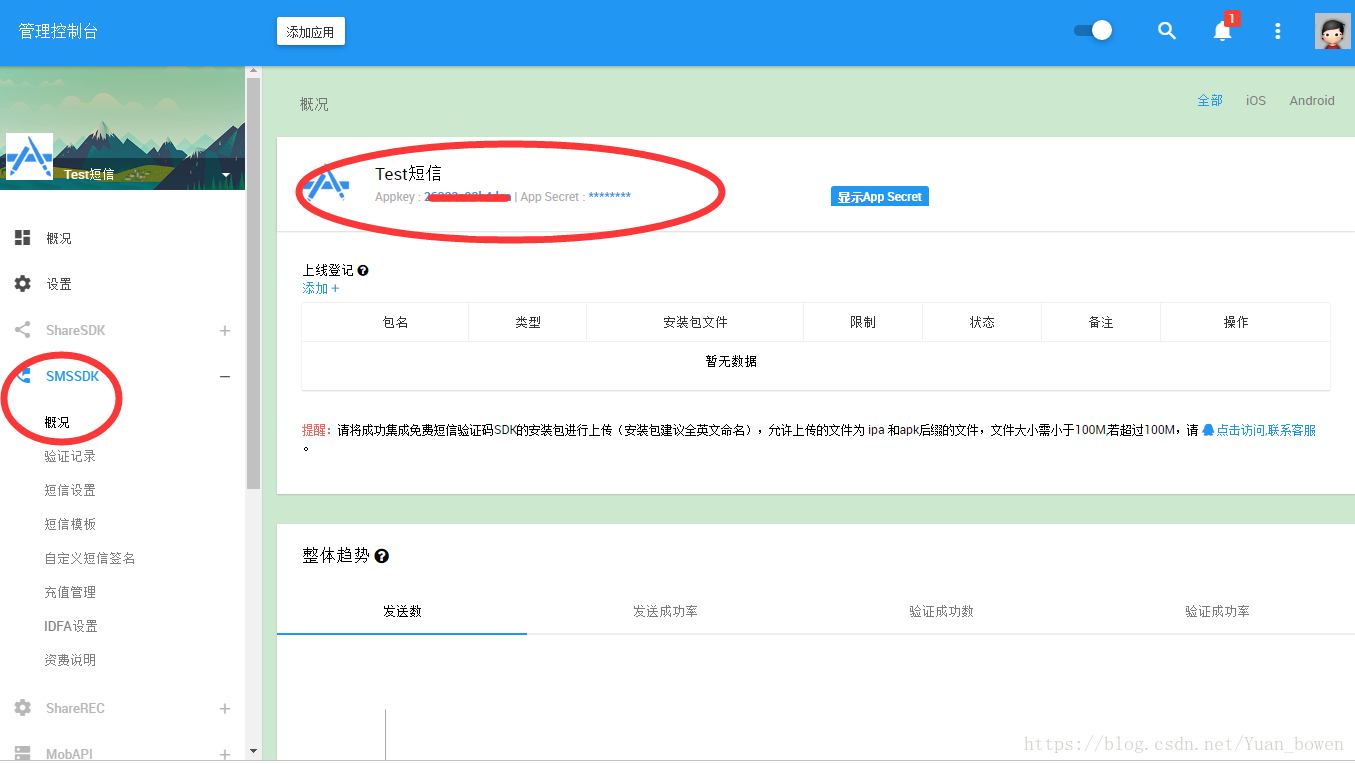
Task: Open the Test短信 app switcher dropdown arrow
Action: pos(226,175)
